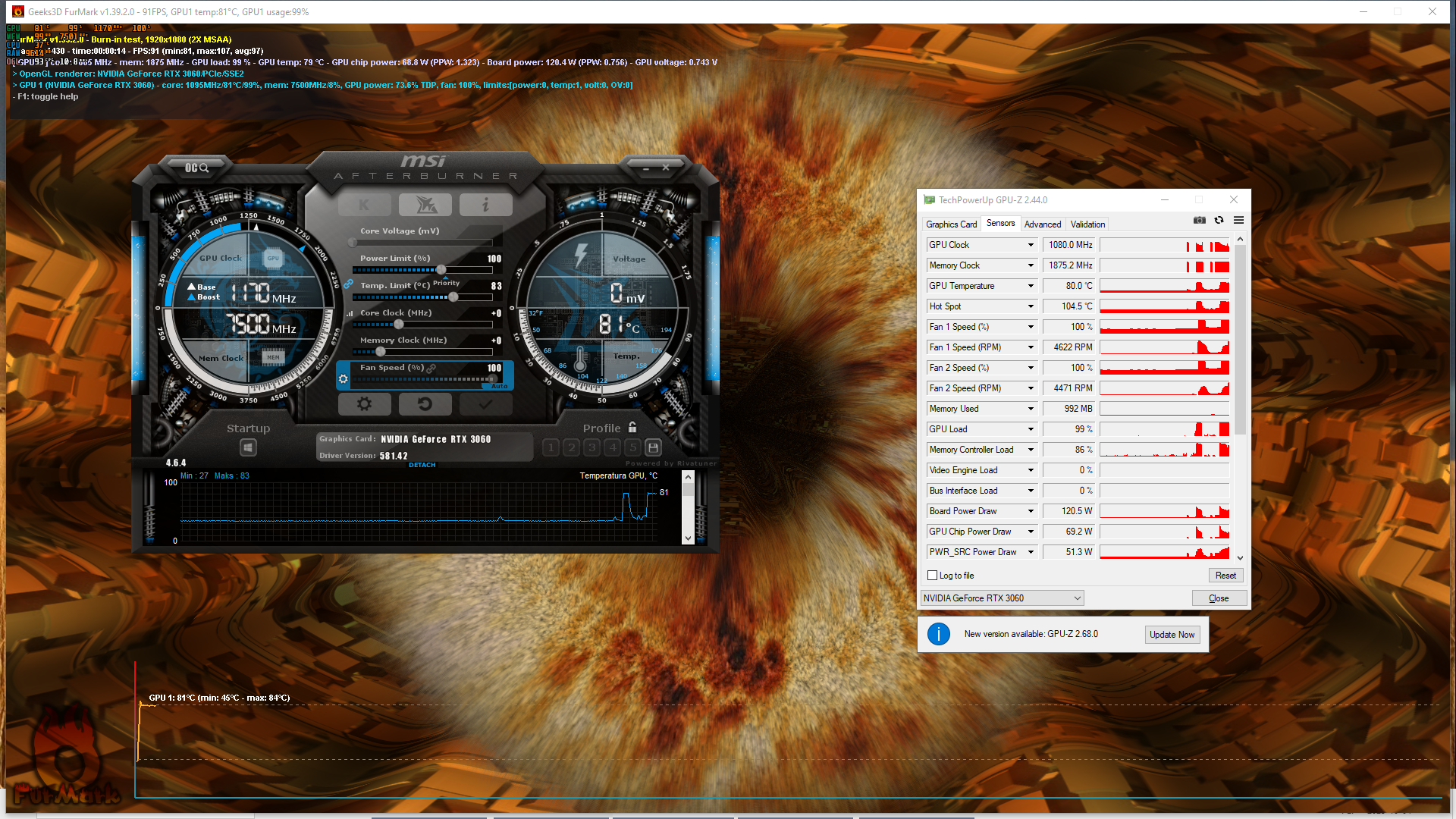1456x819 pixels.
Task: Click the MEM chip icon on gauge
Action: (273, 357)
